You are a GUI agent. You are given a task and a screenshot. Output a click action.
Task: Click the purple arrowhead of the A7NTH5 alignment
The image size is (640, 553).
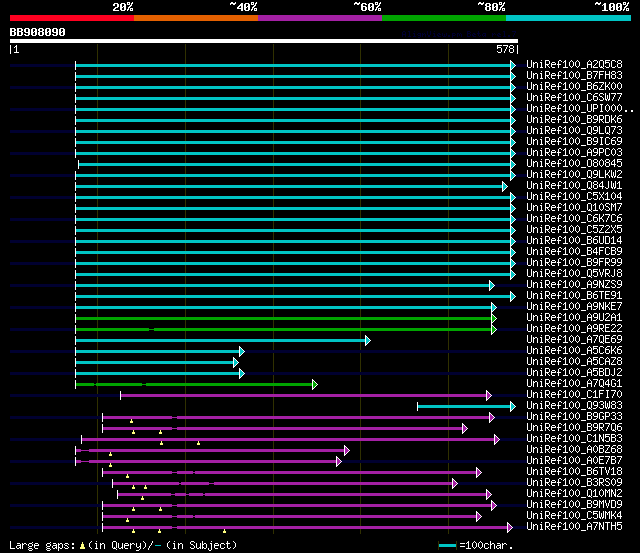coord(510,528)
